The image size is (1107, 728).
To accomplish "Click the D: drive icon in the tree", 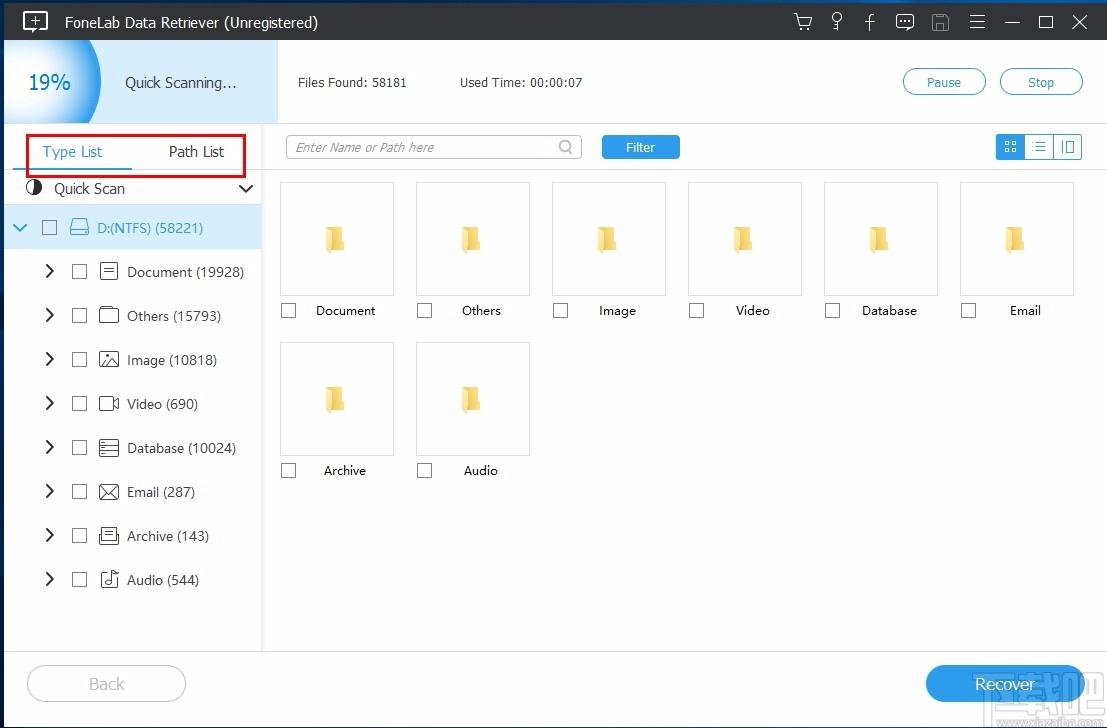I will [x=79, y=227].
